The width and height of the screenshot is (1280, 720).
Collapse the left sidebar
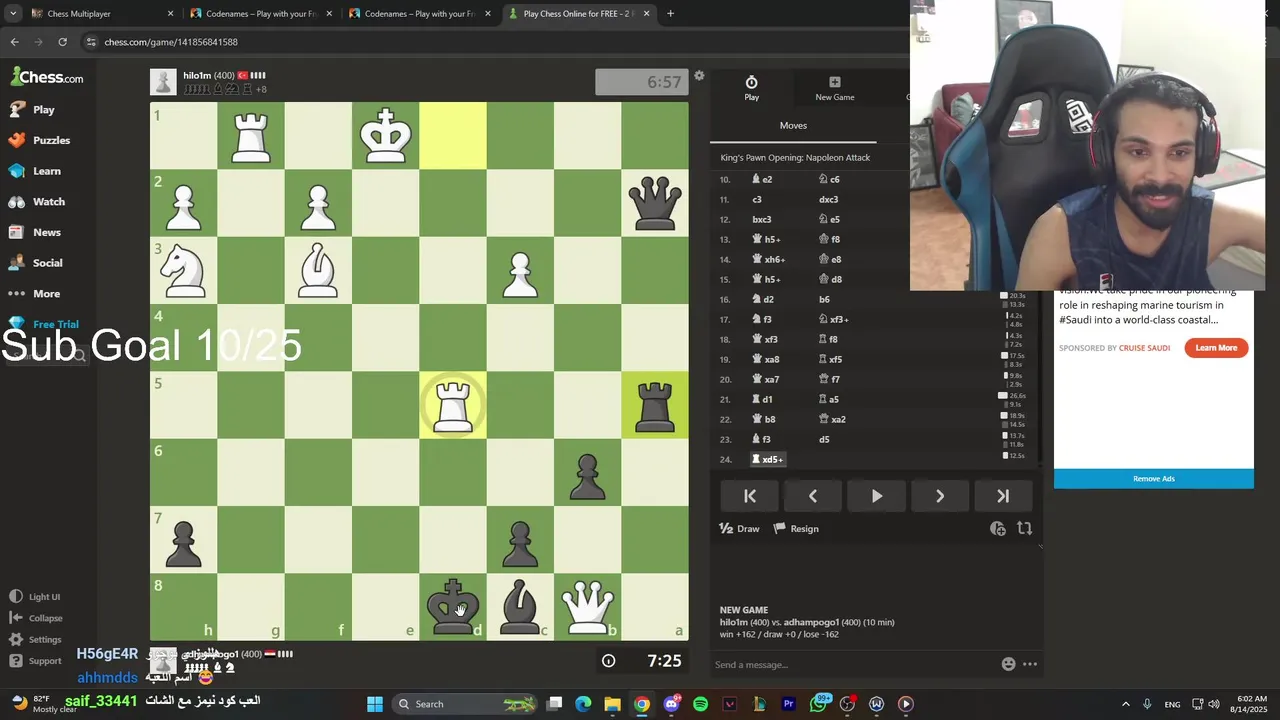click(x=36, y=618)
